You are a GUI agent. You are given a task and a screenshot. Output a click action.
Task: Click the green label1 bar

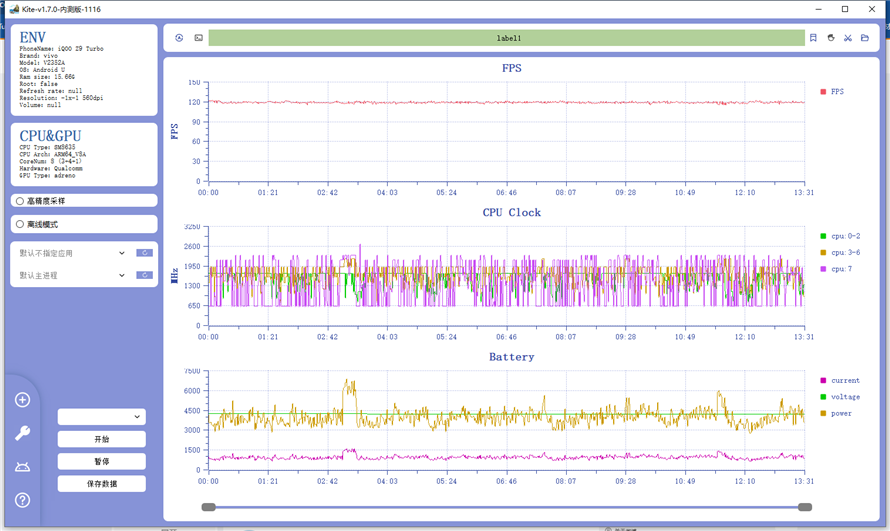pos(507,38)
